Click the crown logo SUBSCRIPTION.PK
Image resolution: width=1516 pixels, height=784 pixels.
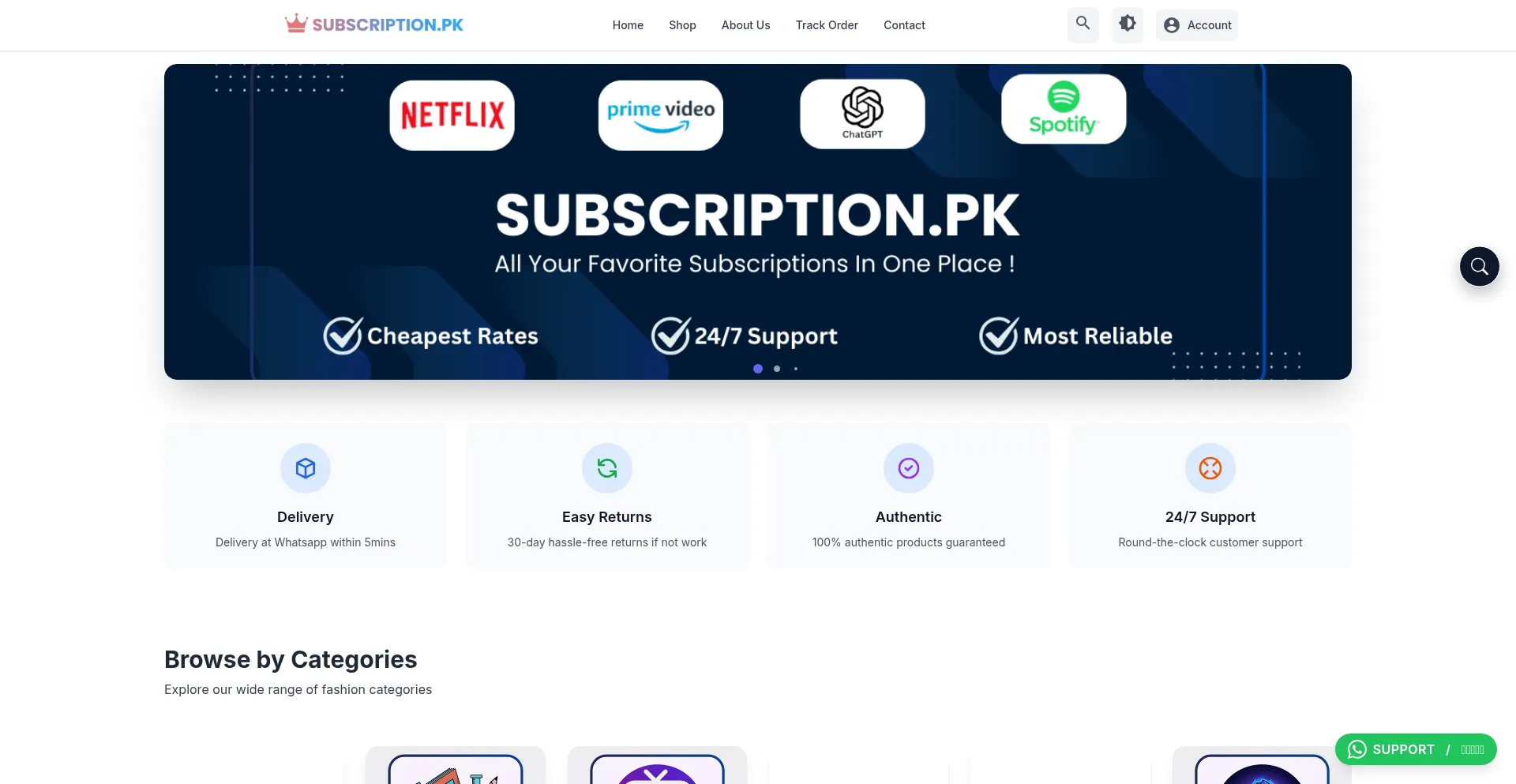tap(374, 24)
